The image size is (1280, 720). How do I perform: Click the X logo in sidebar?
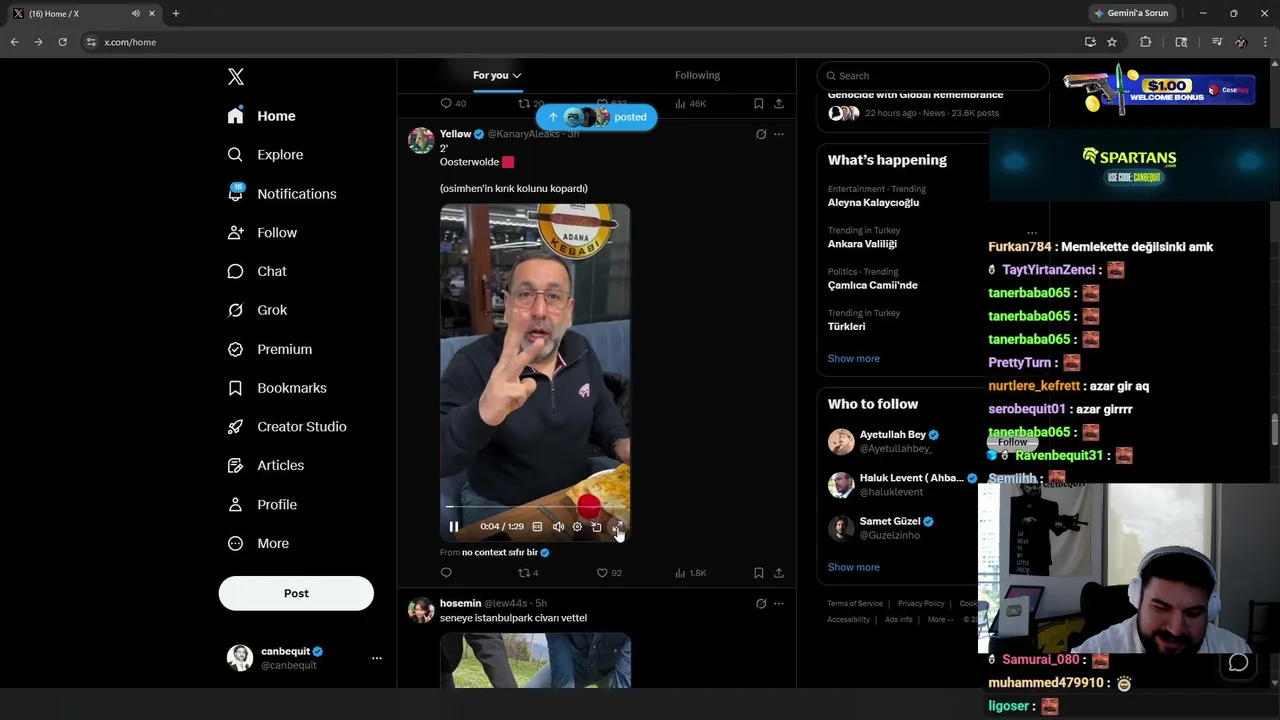click(x=236, y=77)
